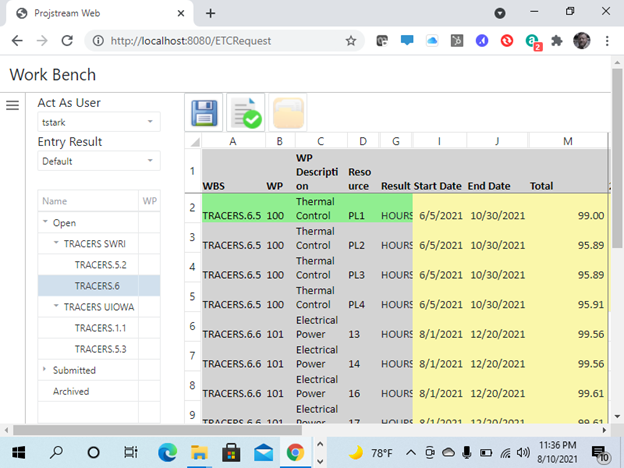624x468 pixels.
Task: Click the purple round extension icon
Action: (482, 41)
